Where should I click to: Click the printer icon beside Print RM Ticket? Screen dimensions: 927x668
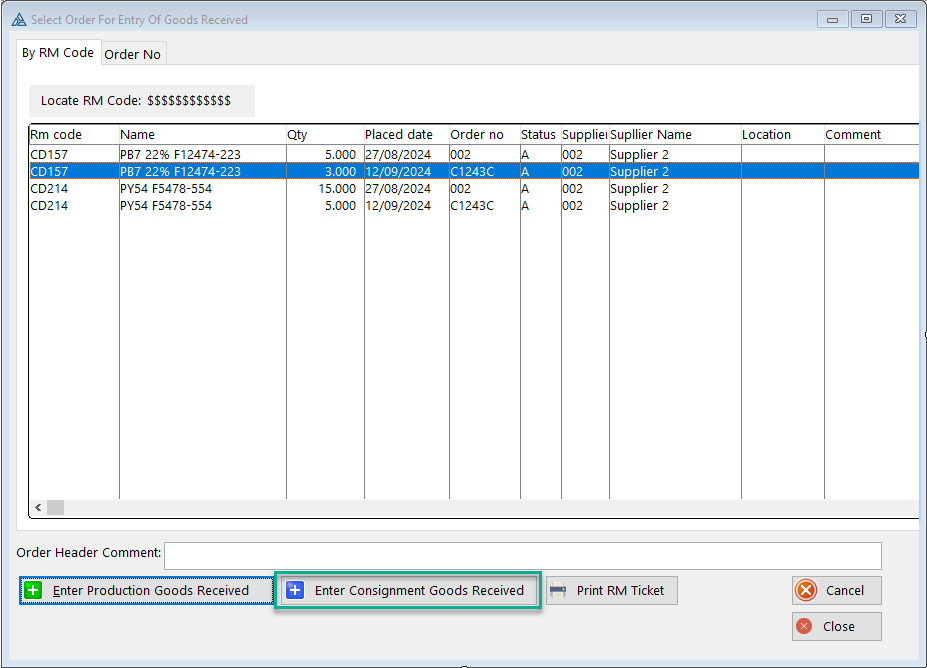(558, 590)
